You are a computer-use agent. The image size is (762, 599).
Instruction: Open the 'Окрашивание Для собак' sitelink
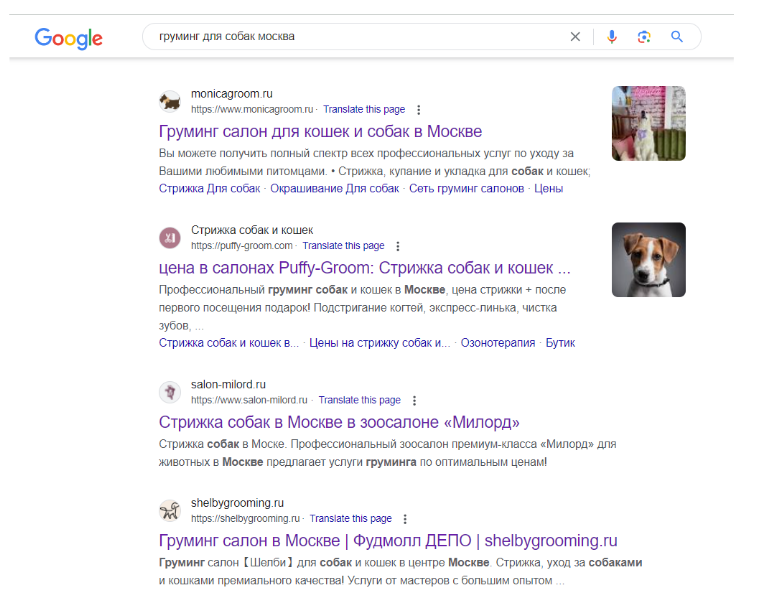334,188
